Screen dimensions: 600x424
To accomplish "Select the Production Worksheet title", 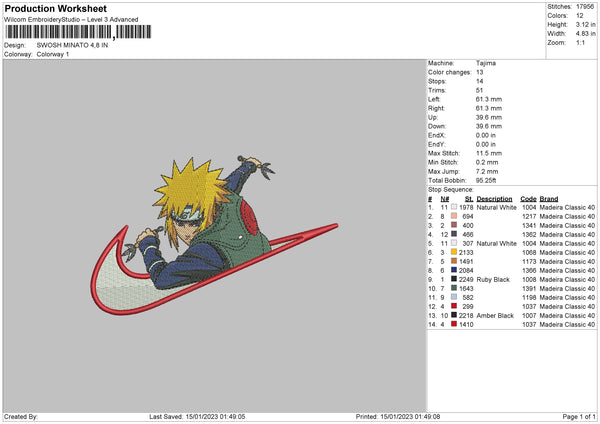I will click(55, 8).
